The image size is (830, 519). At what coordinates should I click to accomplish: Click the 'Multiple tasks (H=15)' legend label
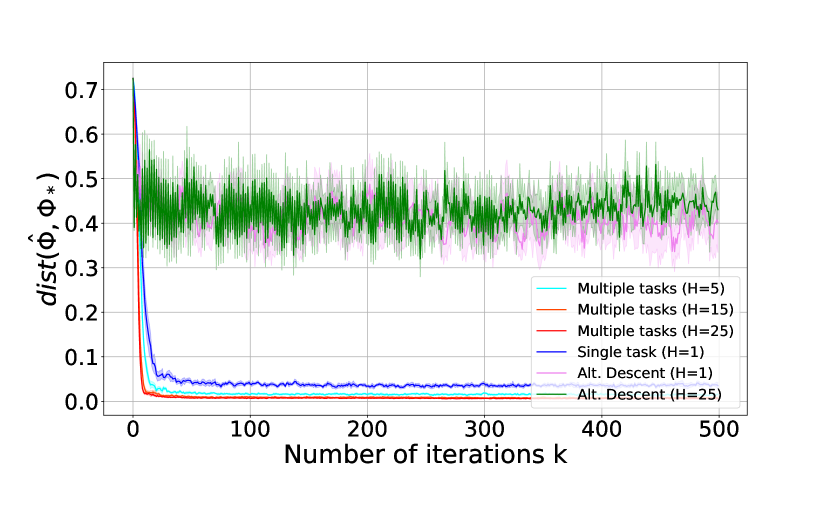(655, 310)
